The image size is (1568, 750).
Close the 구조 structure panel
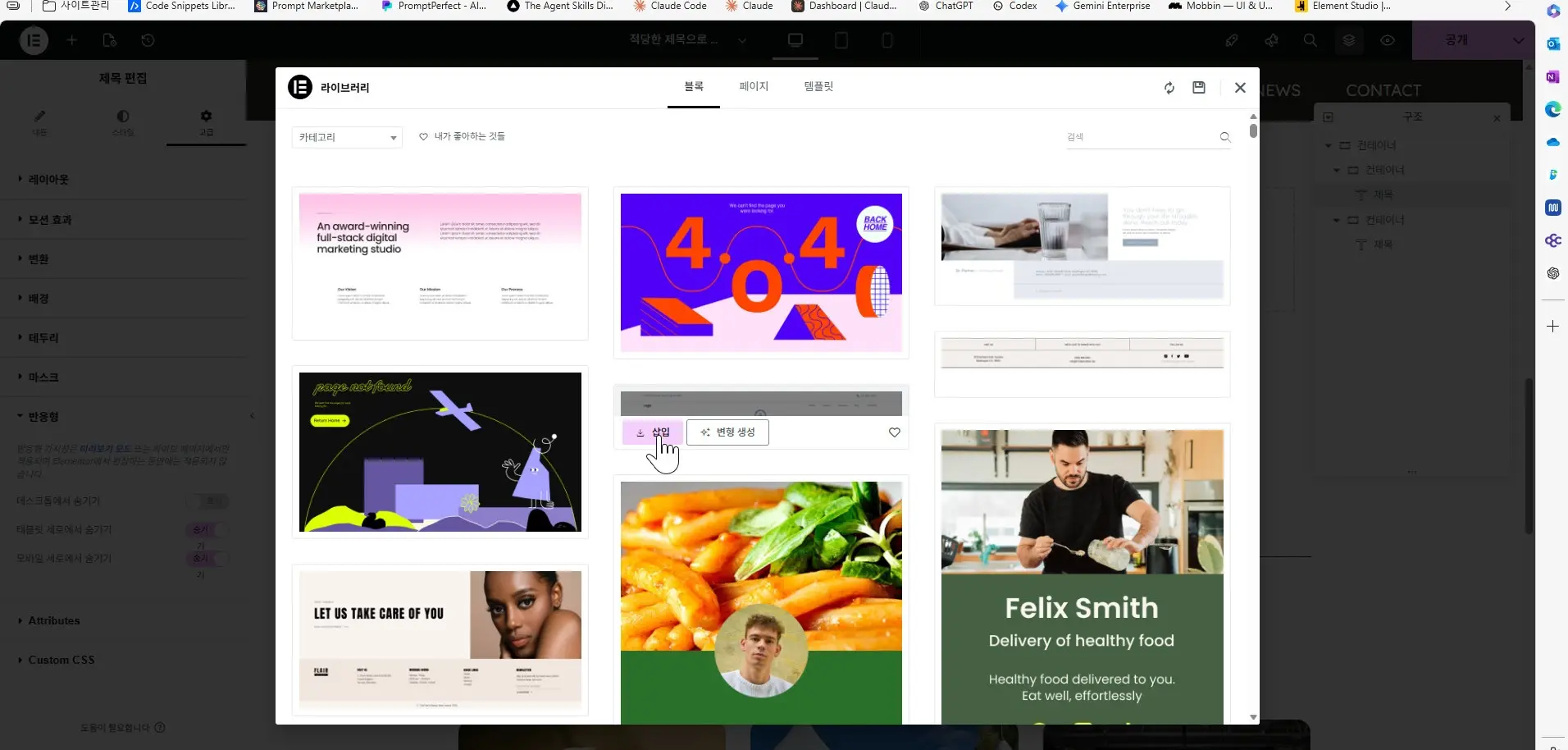(x=1497, y=118)
